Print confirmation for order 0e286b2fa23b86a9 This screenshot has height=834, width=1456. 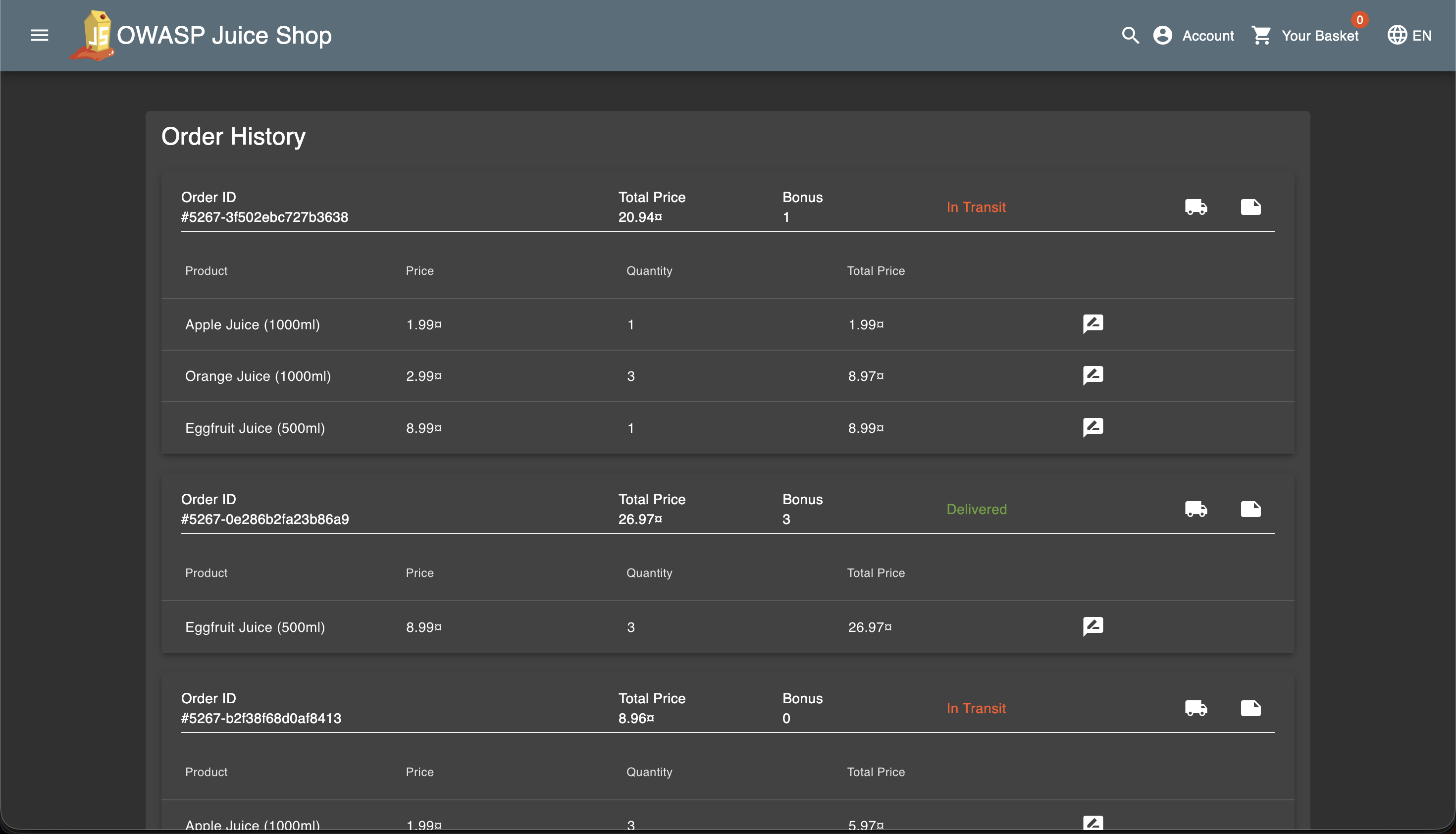(1250, 509)
